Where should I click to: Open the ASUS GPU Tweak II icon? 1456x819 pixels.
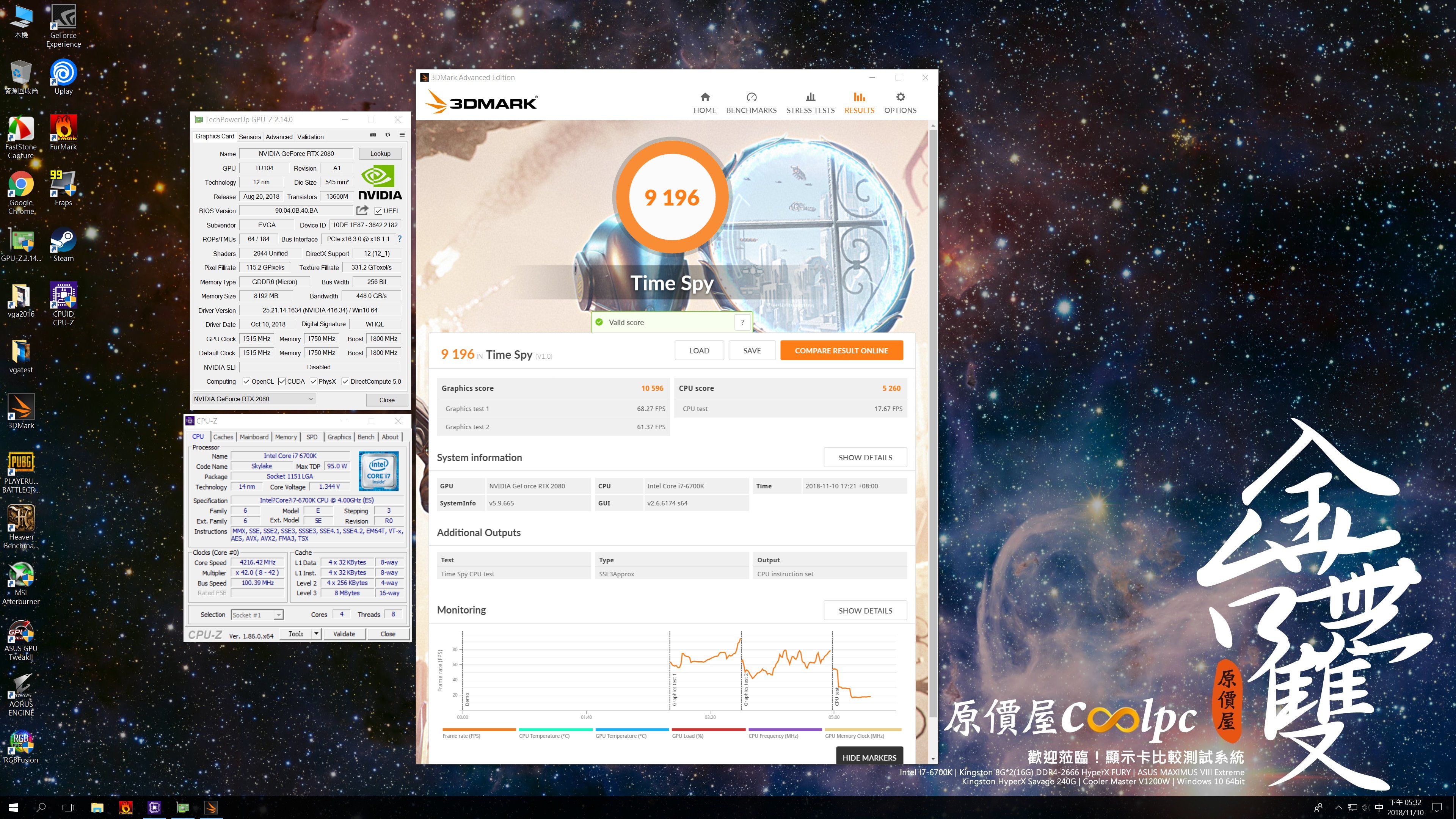click(x=21, y=639)
